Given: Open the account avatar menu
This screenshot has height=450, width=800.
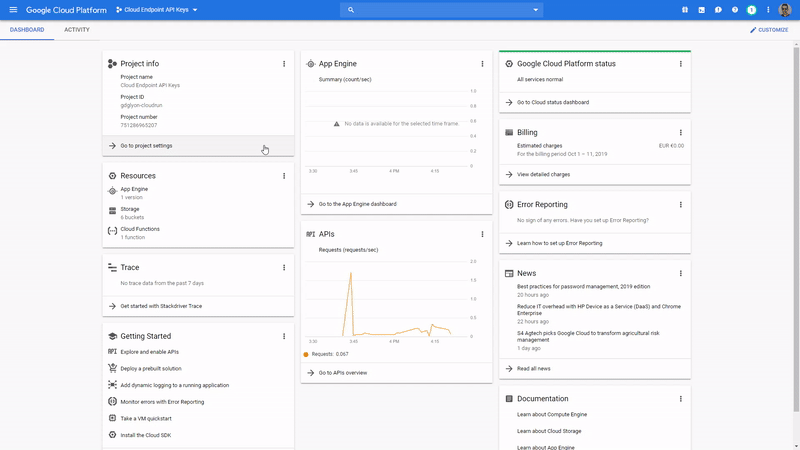Looking at the screenshot, I should (785, 10).
